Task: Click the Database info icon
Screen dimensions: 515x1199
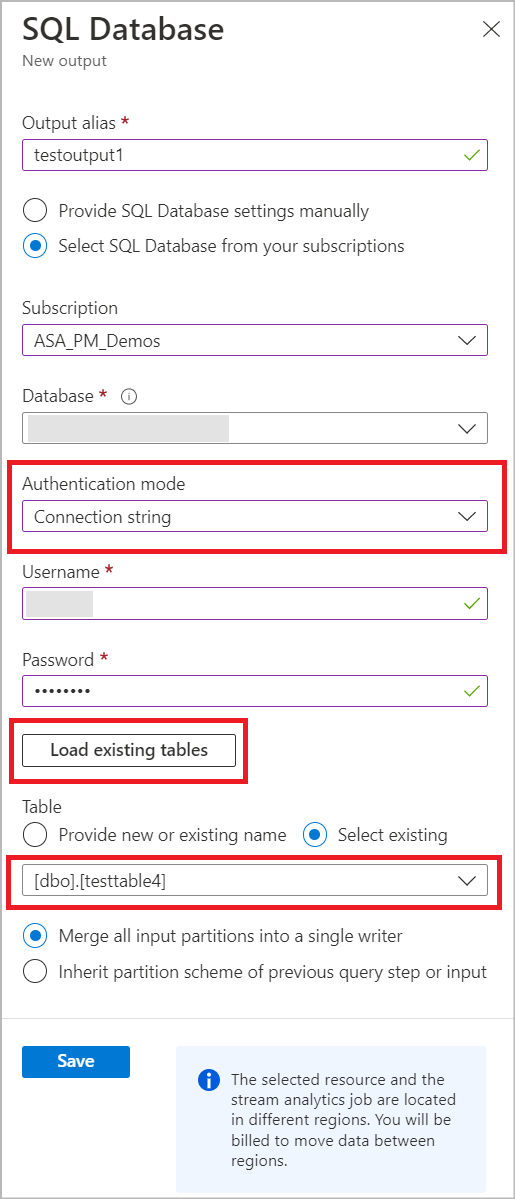Action: tap(129, 397)
